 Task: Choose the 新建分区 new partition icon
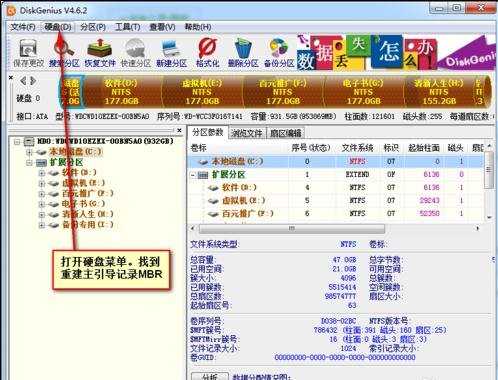point(171,53)
